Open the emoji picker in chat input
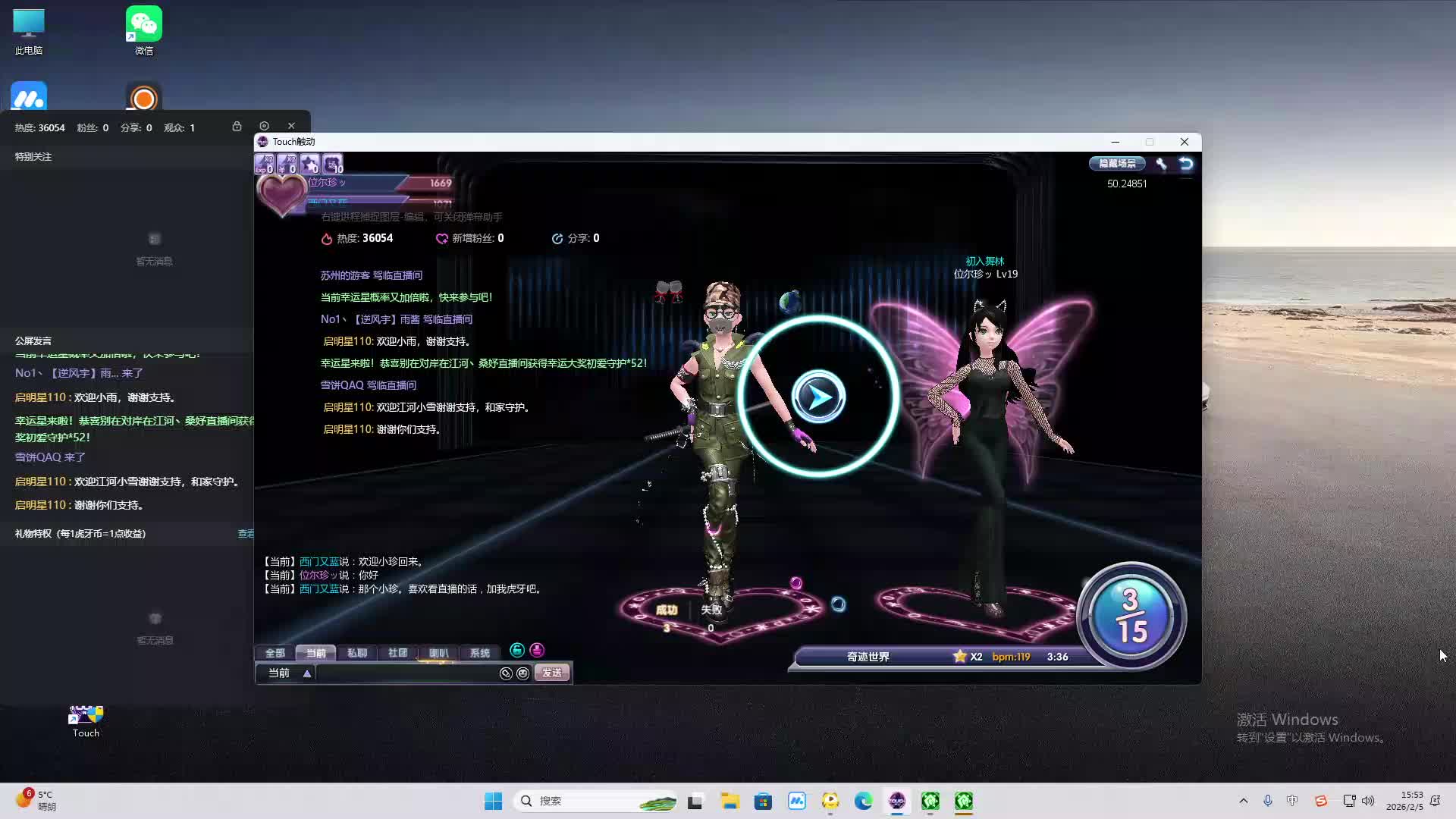The height and width of the screenshot is (819, 1456). [522, 673]
